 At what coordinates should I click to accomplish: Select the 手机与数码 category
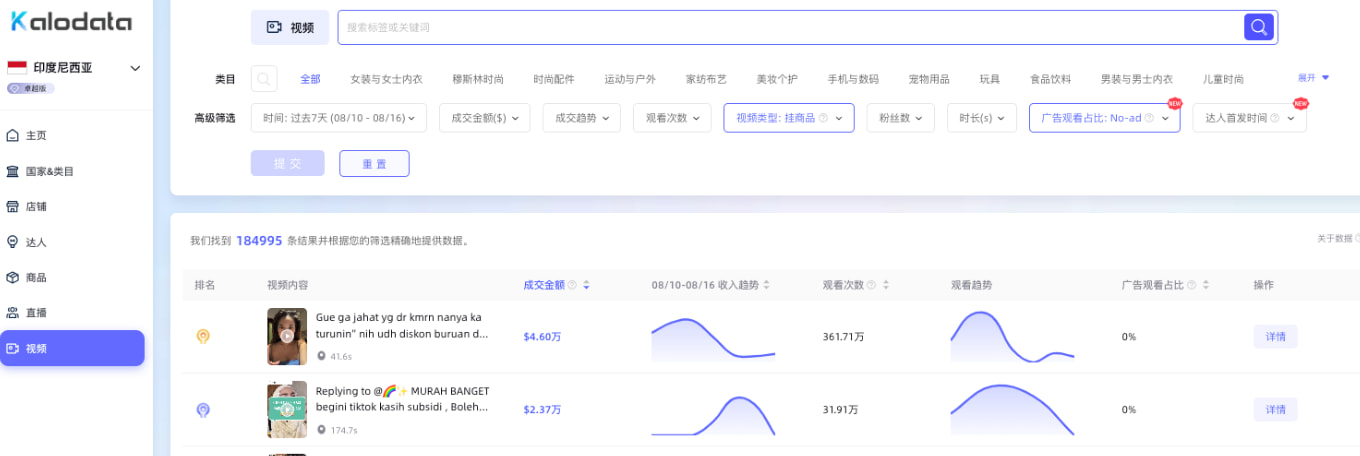853,79
